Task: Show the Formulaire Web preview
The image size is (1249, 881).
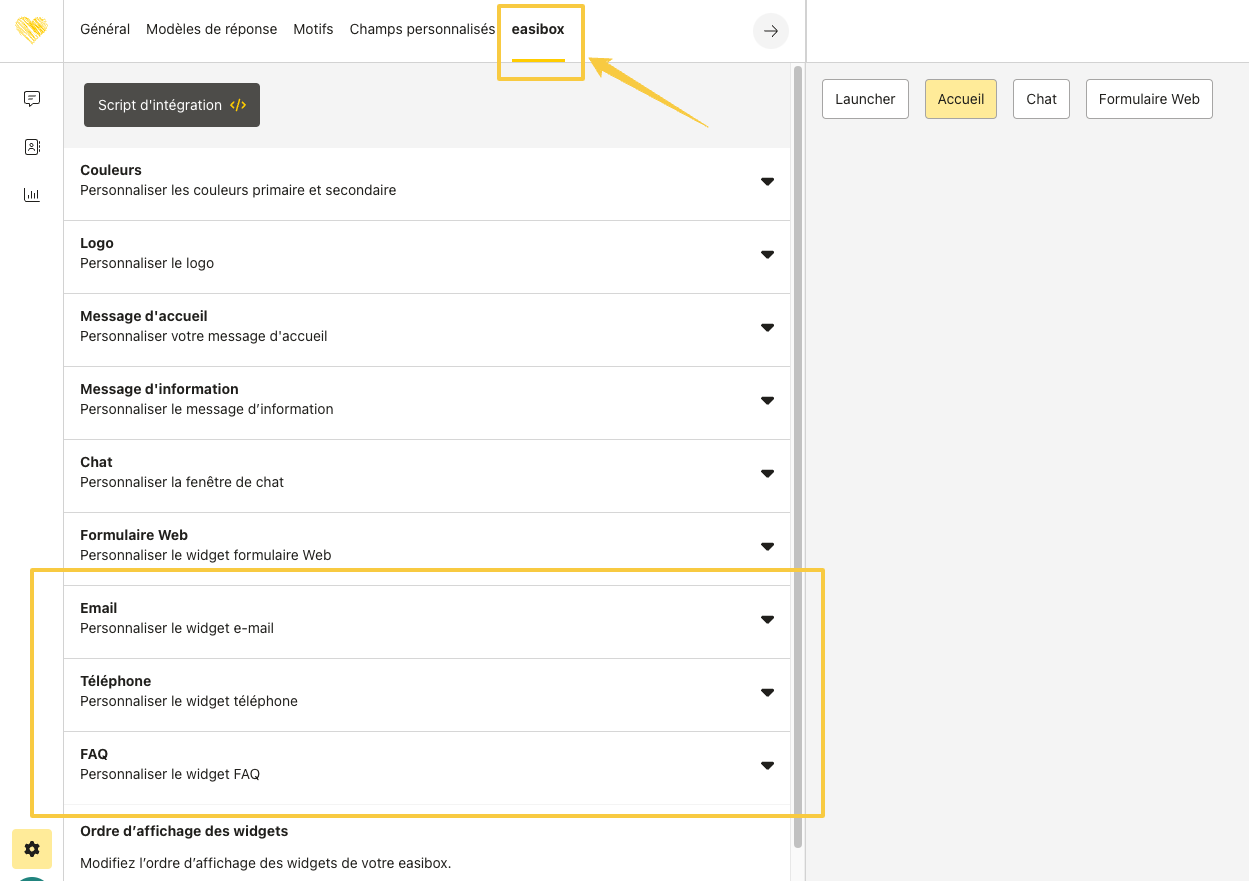Action: click(1148, 99)
